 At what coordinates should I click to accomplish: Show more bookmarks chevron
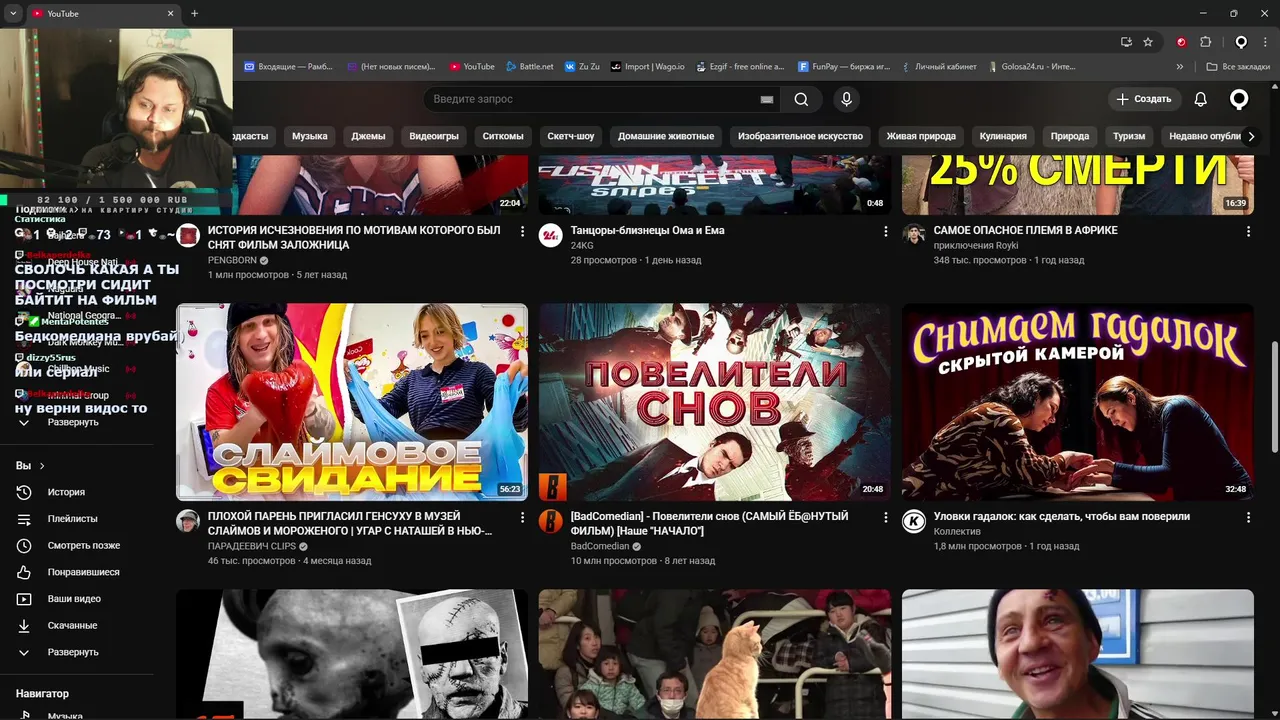click(1180, 67)
